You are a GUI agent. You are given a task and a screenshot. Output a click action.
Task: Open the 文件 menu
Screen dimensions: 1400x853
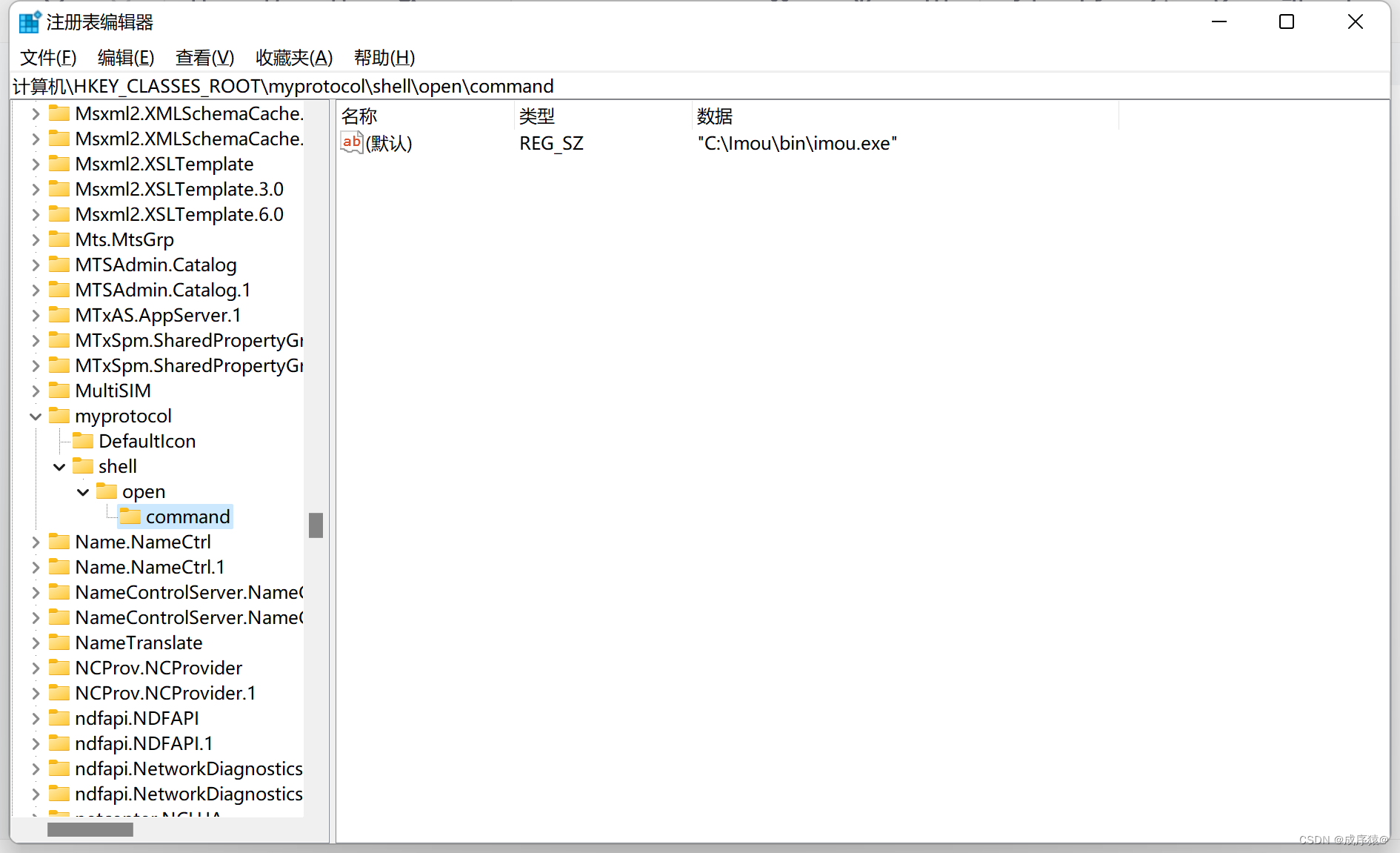coord(47,58)
